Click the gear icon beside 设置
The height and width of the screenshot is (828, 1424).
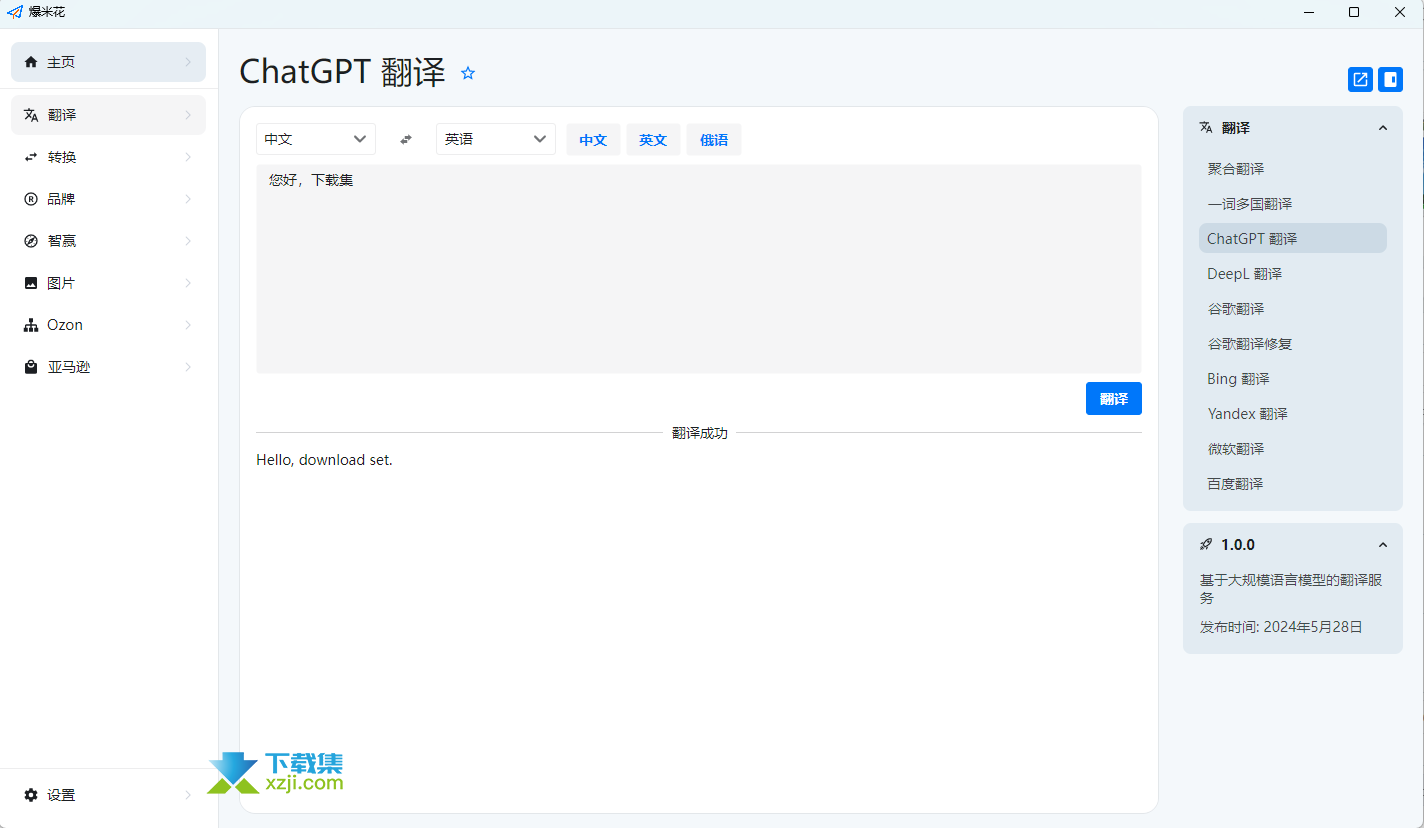(31, 795)
